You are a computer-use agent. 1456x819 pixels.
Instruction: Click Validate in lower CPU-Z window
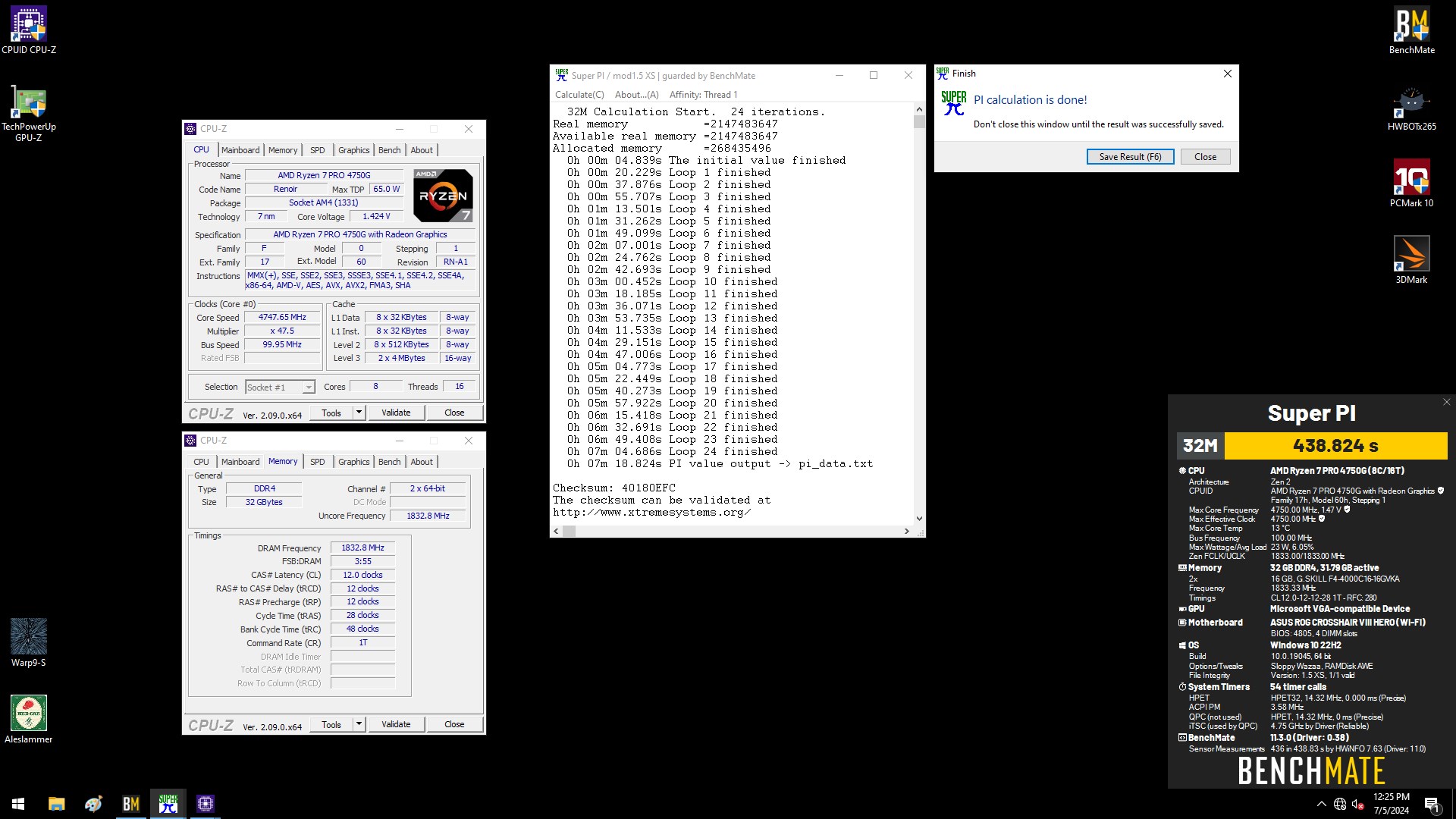pos(396,725)
